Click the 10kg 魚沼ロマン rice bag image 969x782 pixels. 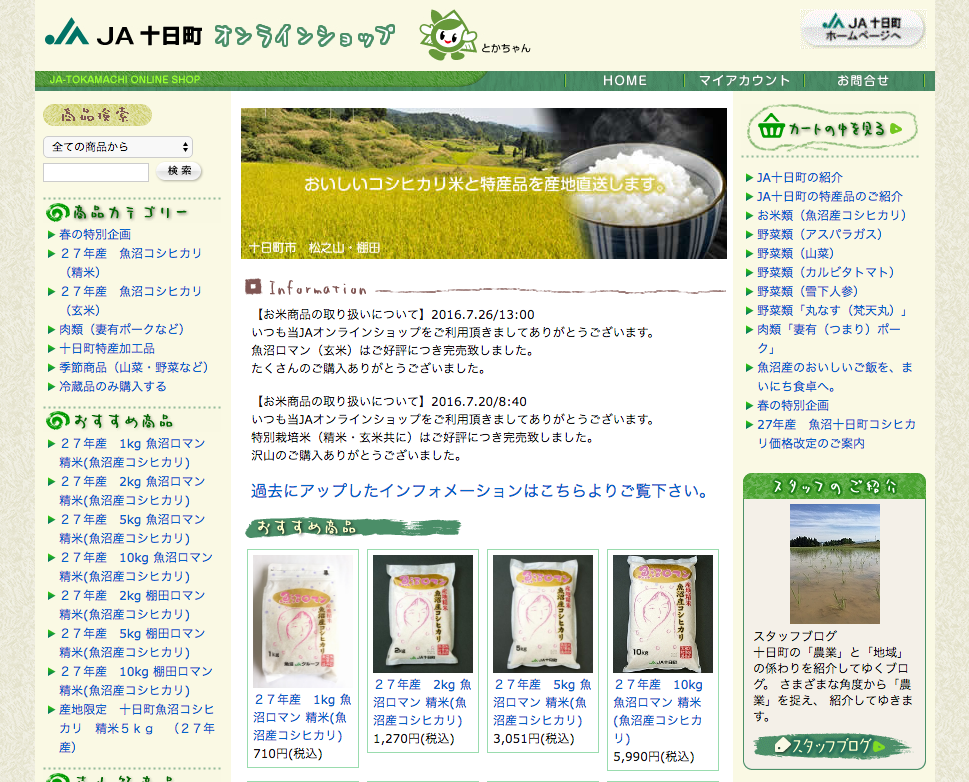[662, 614]
